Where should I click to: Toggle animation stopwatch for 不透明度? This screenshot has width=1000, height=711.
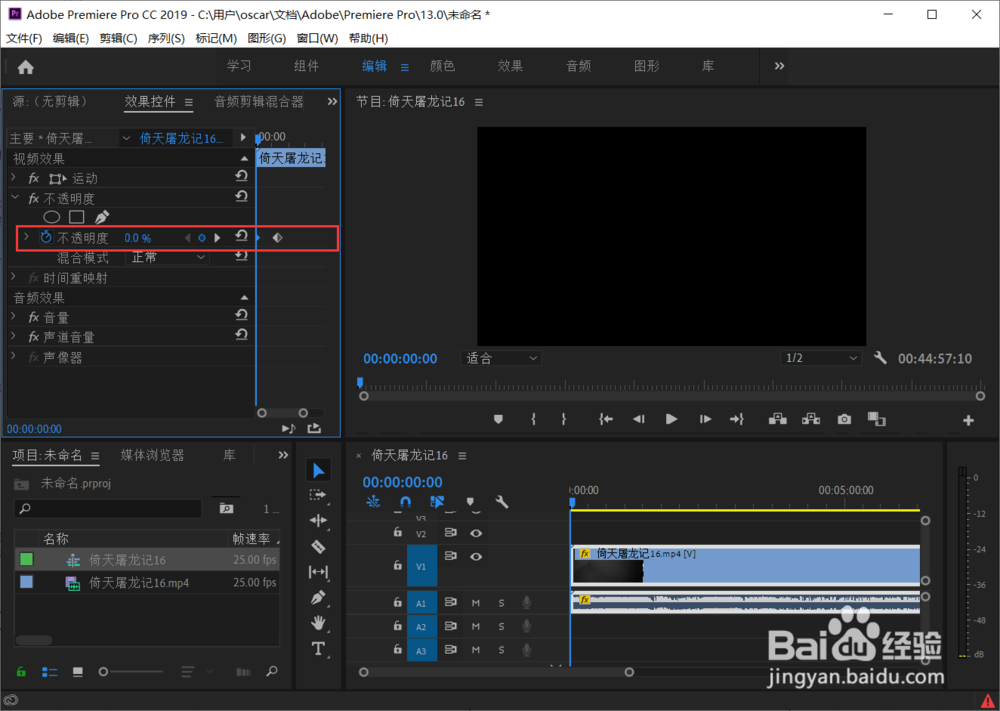pyautogui.click(x=45, y=238)
